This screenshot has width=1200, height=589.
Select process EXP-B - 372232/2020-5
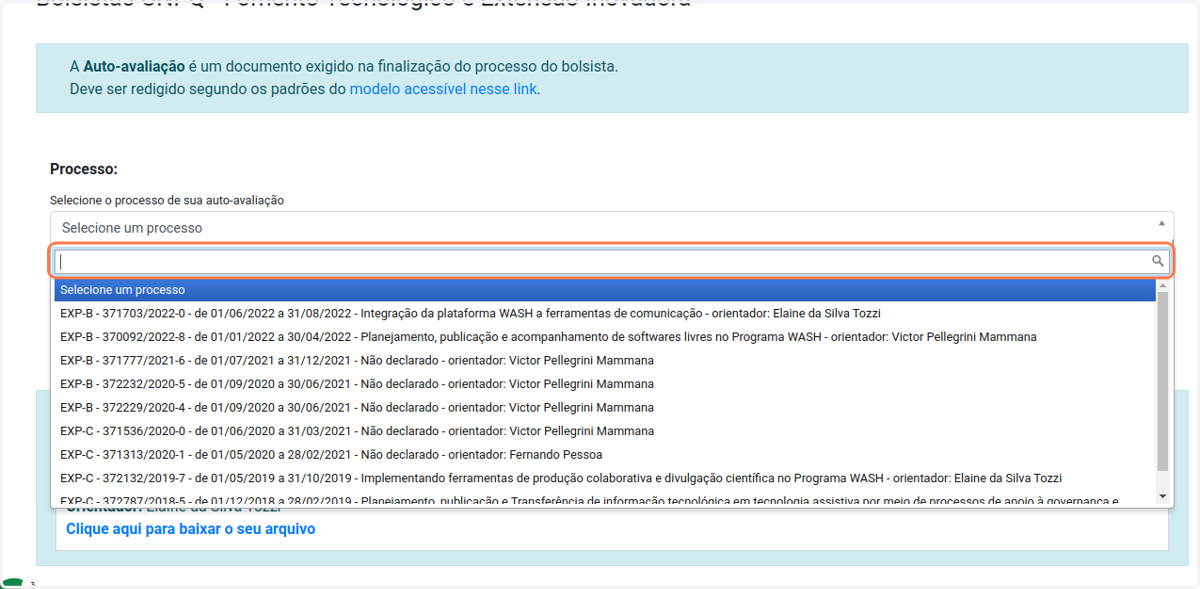605,384
